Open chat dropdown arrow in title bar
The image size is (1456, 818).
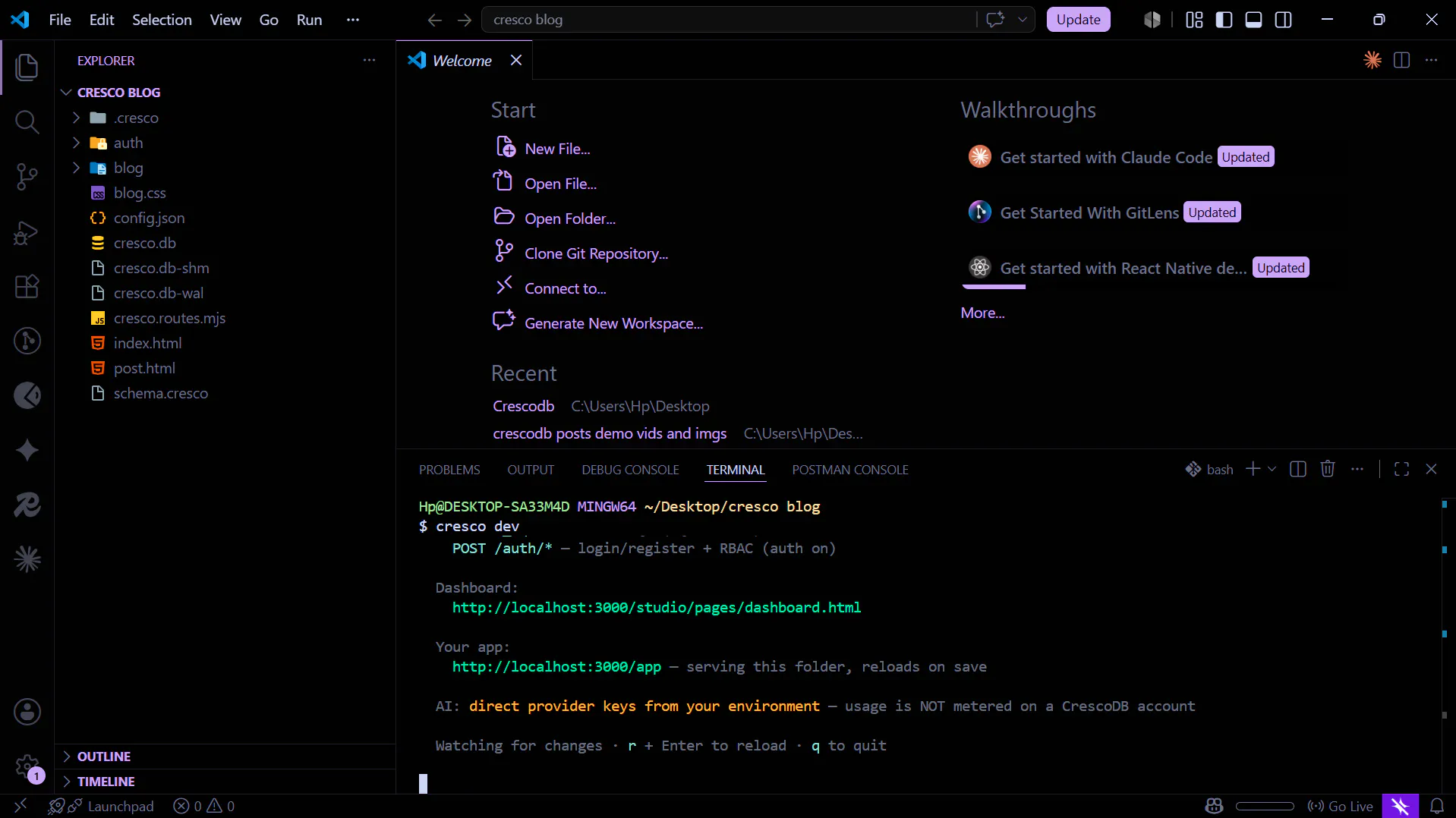click(x=1022, y=20)
